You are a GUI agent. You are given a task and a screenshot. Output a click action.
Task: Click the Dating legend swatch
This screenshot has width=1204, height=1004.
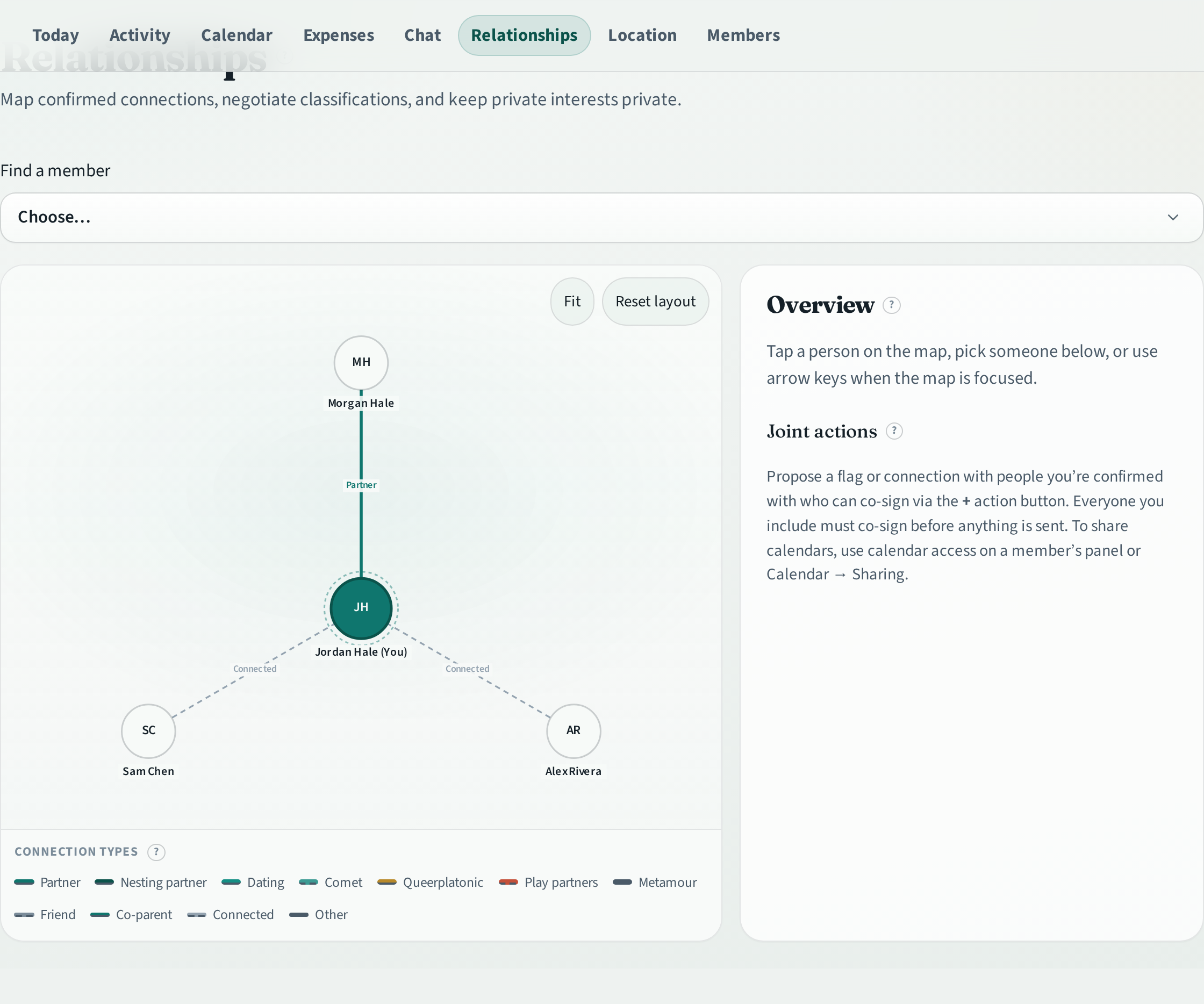click(231, 882)
